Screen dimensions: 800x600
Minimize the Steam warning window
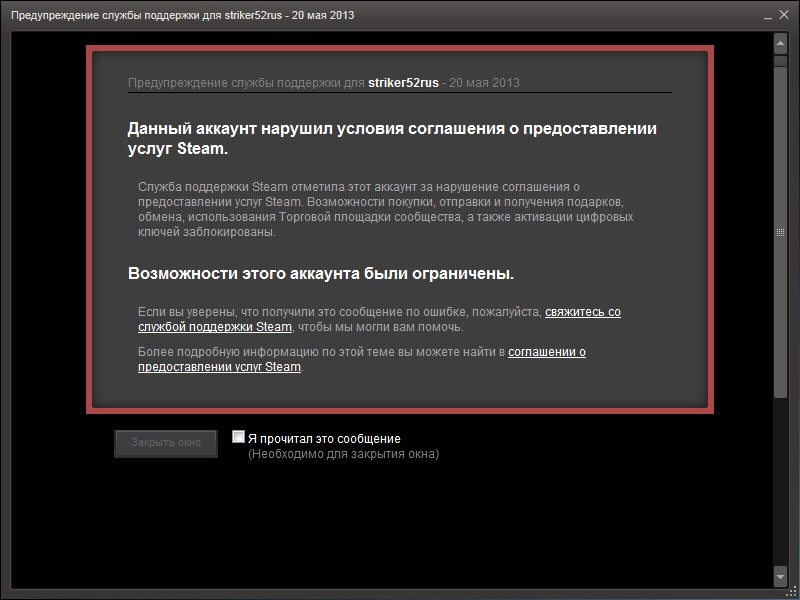point(767,16)
